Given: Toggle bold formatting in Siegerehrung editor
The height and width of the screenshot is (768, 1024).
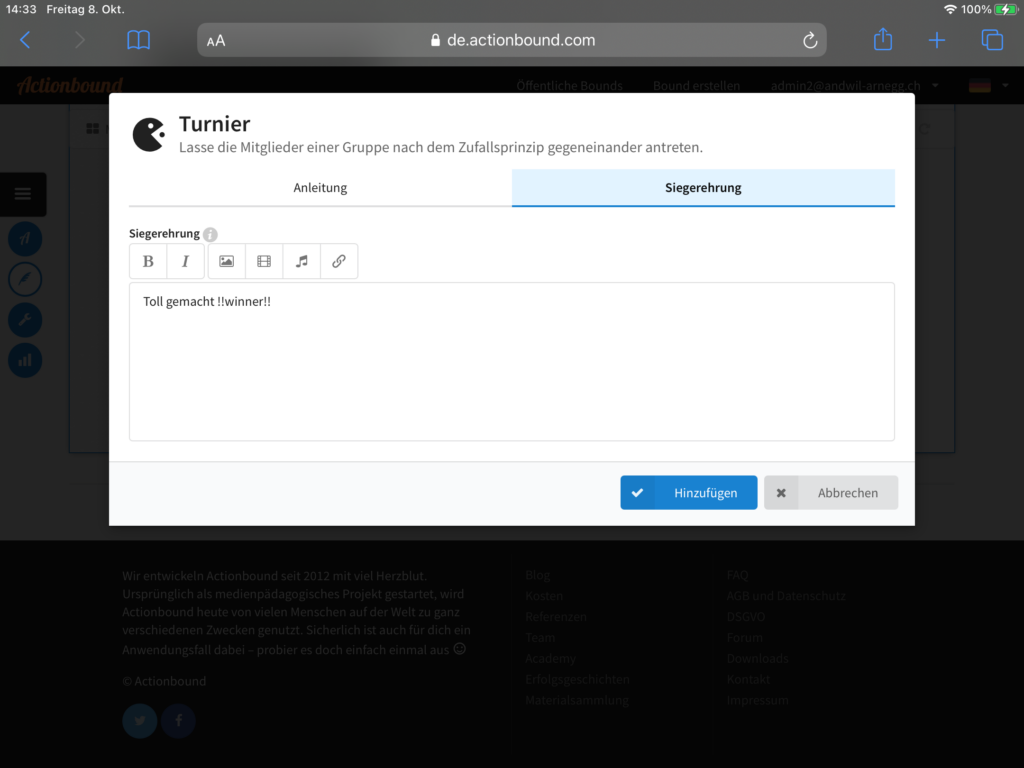Looking at the screenshot, I should point(148,261).
